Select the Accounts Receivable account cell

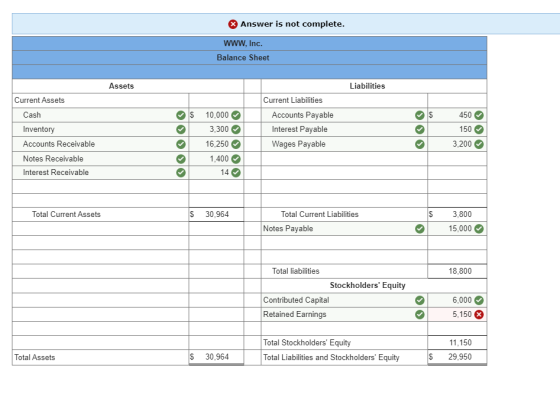100,144
